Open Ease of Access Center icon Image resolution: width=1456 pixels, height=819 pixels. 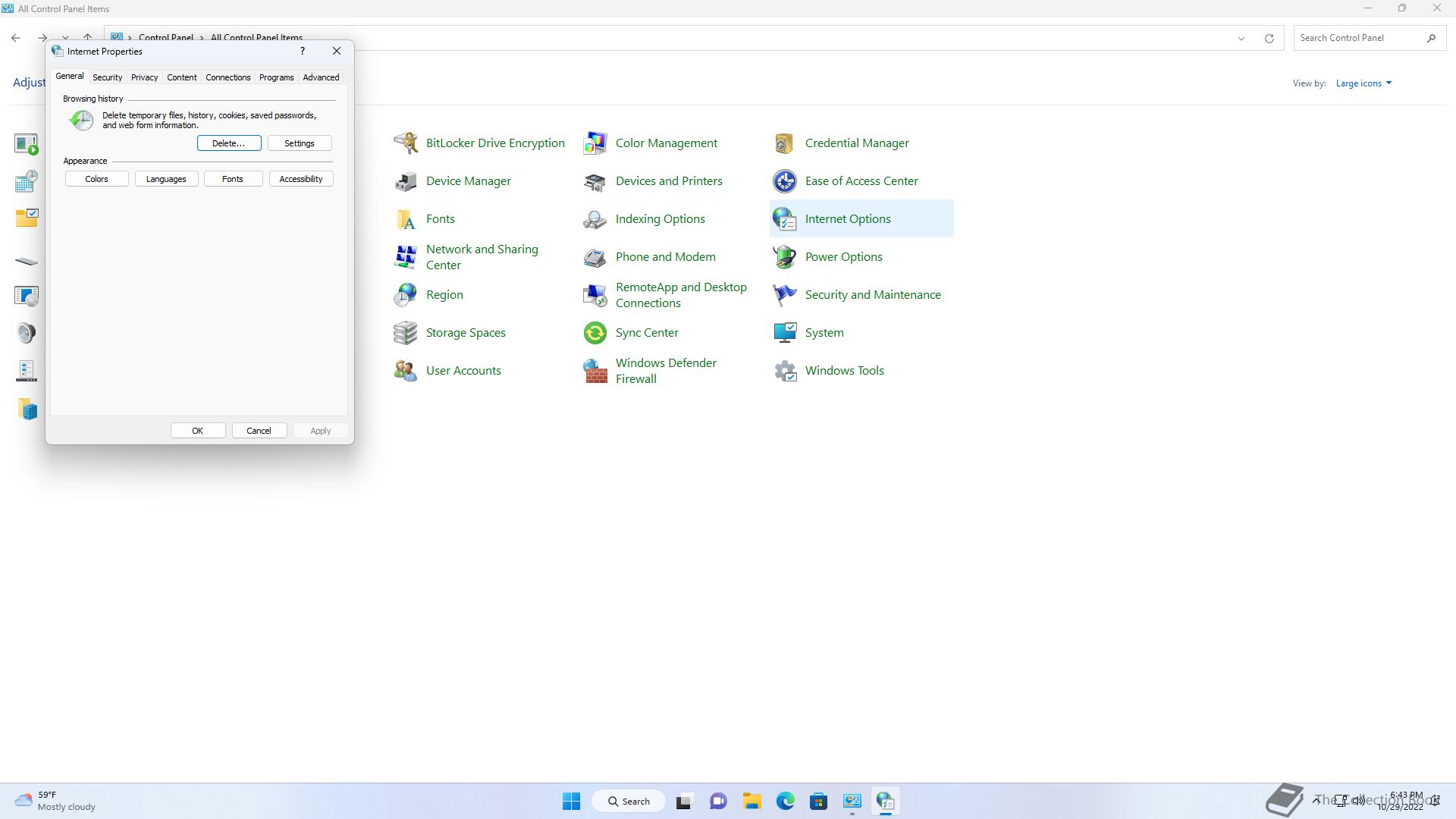(785, 180)
